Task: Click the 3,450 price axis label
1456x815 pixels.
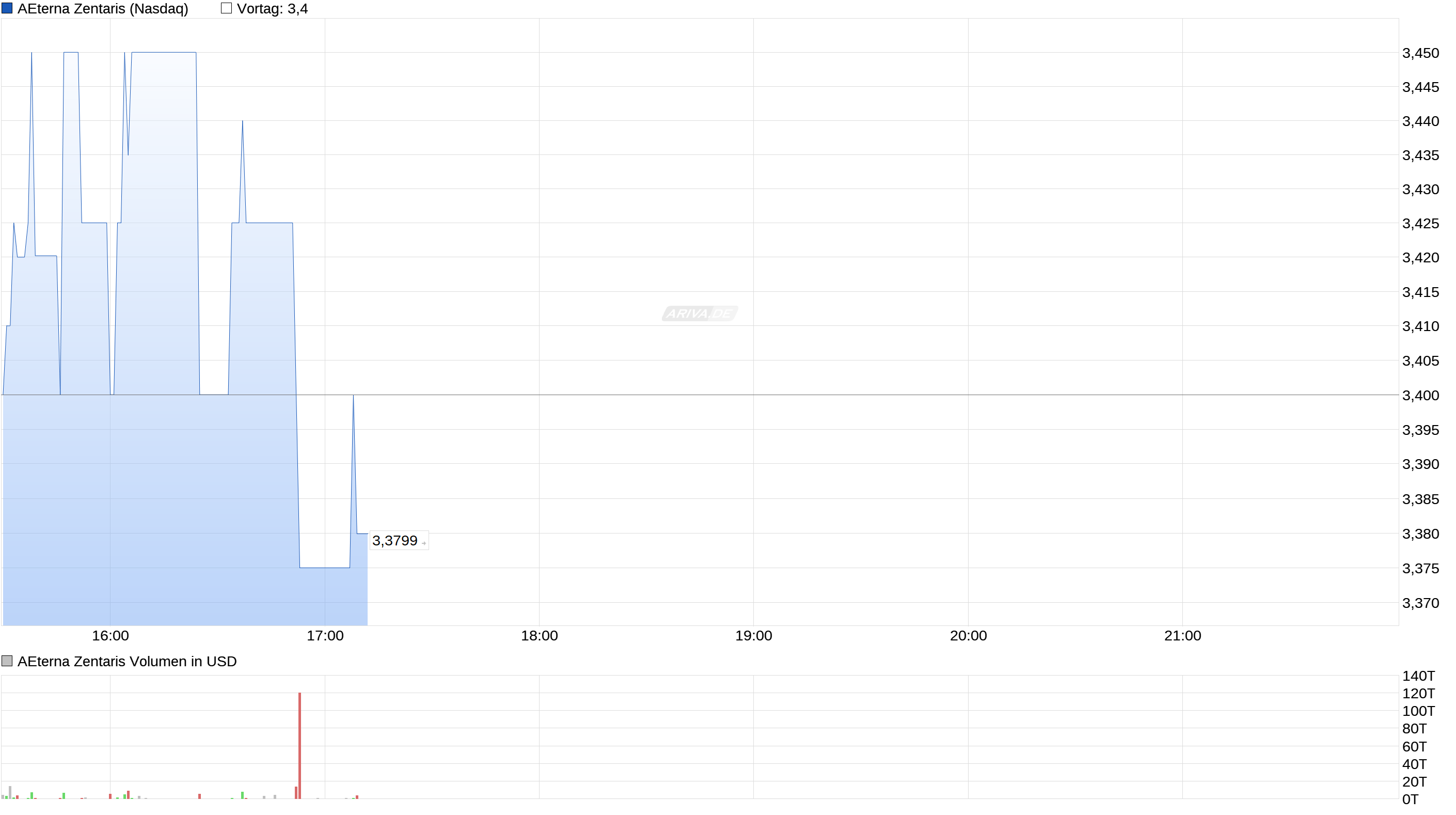Action: (x=1420, y=53)
